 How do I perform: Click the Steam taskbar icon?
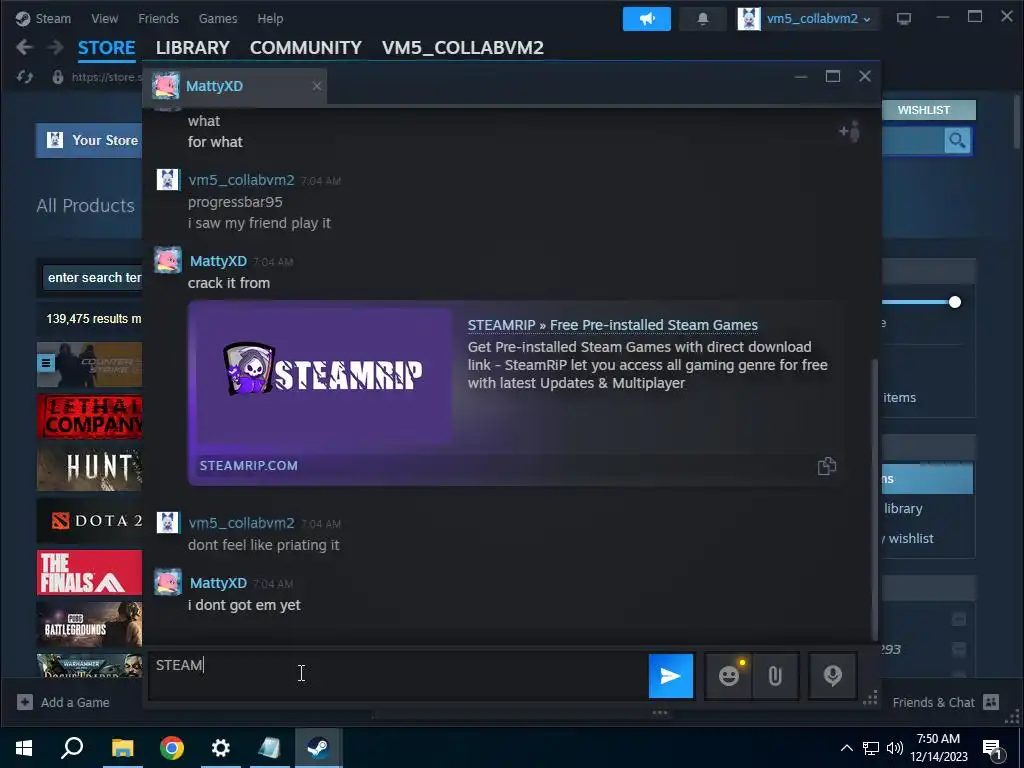tap(318, 748)
